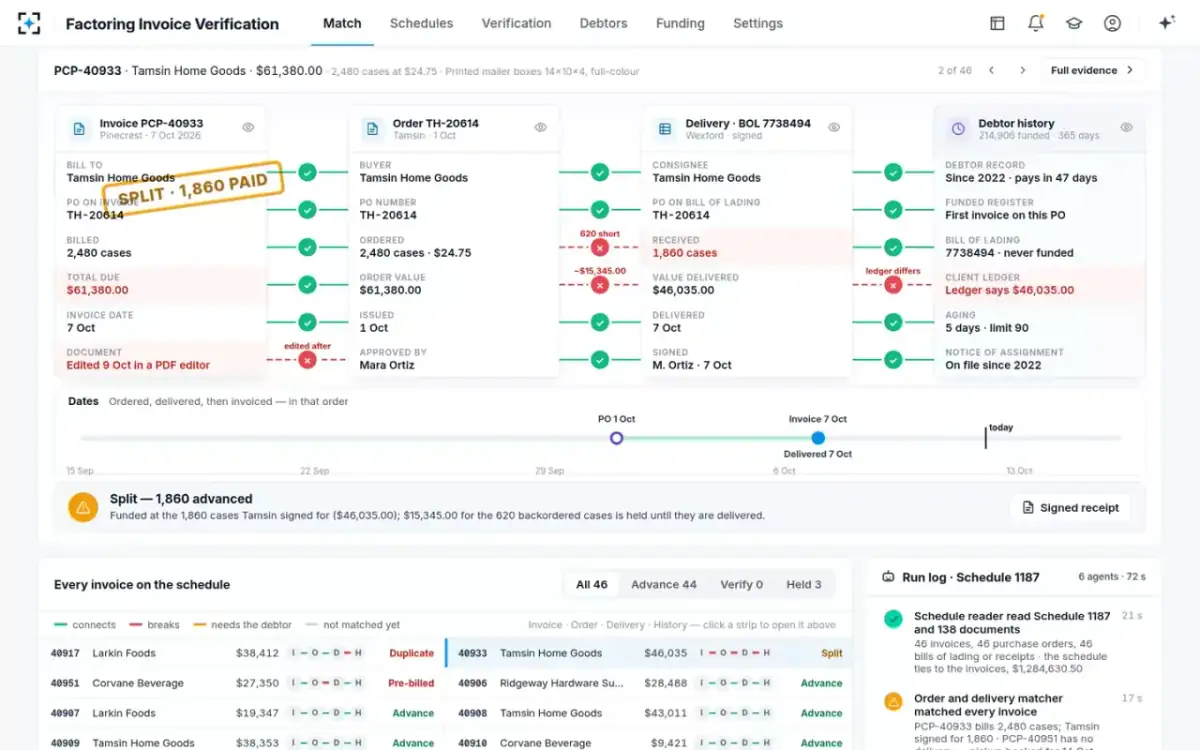Open invoice 40908 Tamsin Home Goods row
Viewport: 1200px width, 750px height.
pyautogui.click(x=648, y=713)
